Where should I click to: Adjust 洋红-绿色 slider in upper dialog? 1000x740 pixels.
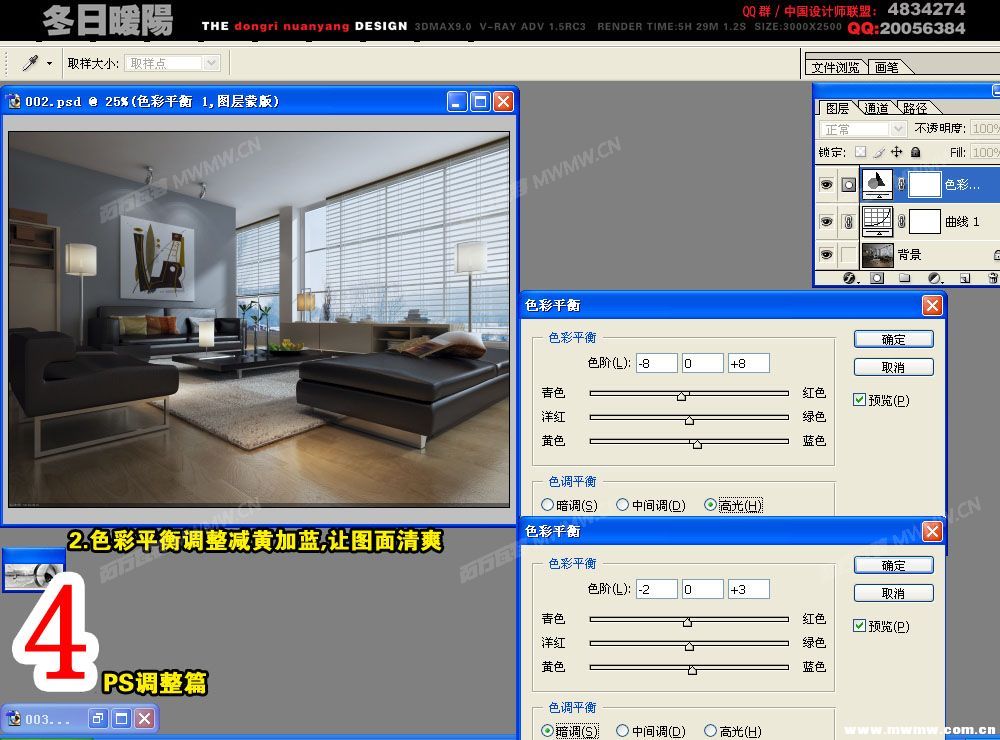pyautogui.click(x=689, y=420)
